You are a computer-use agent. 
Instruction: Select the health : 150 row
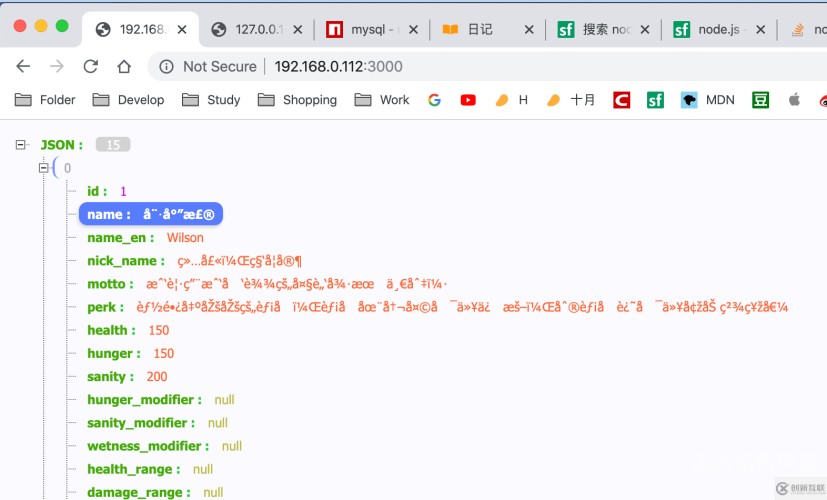pos(128,330)
